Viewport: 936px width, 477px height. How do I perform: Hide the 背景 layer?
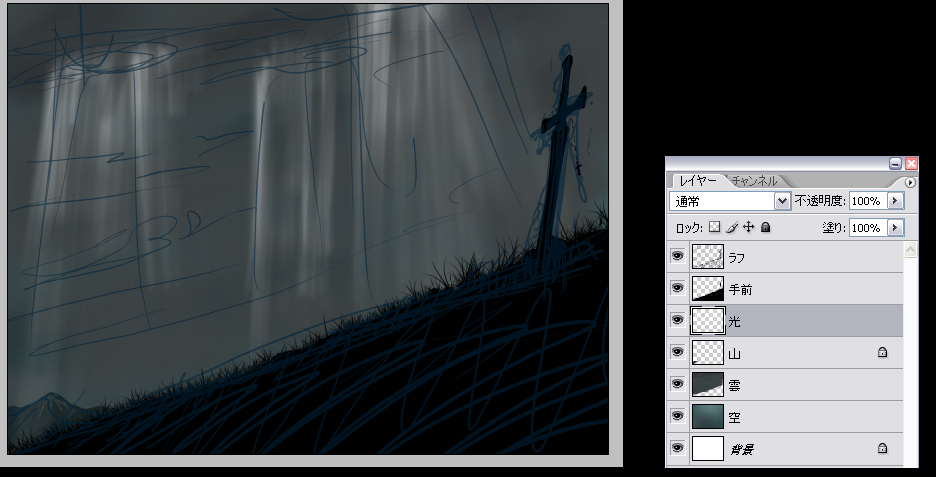coord(677,448)
